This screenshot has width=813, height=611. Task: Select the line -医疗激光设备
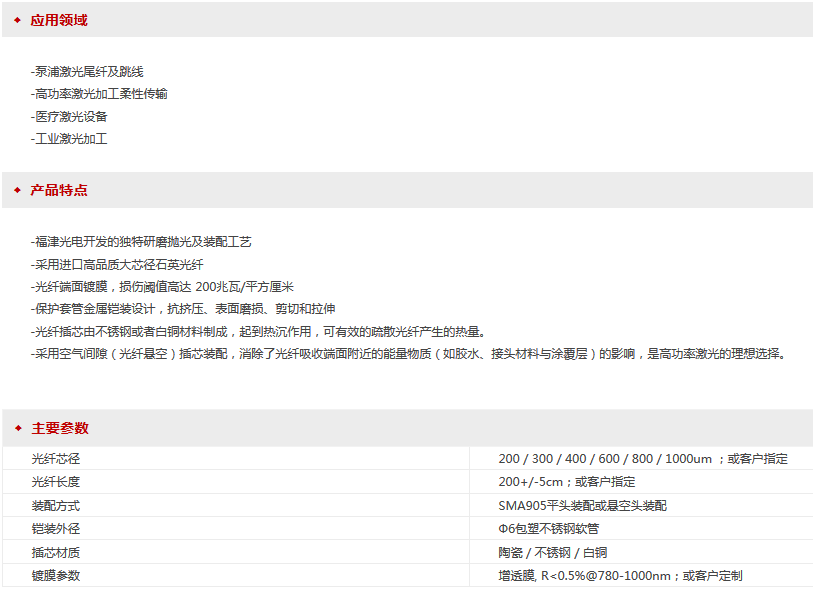[x=69, y=117]
